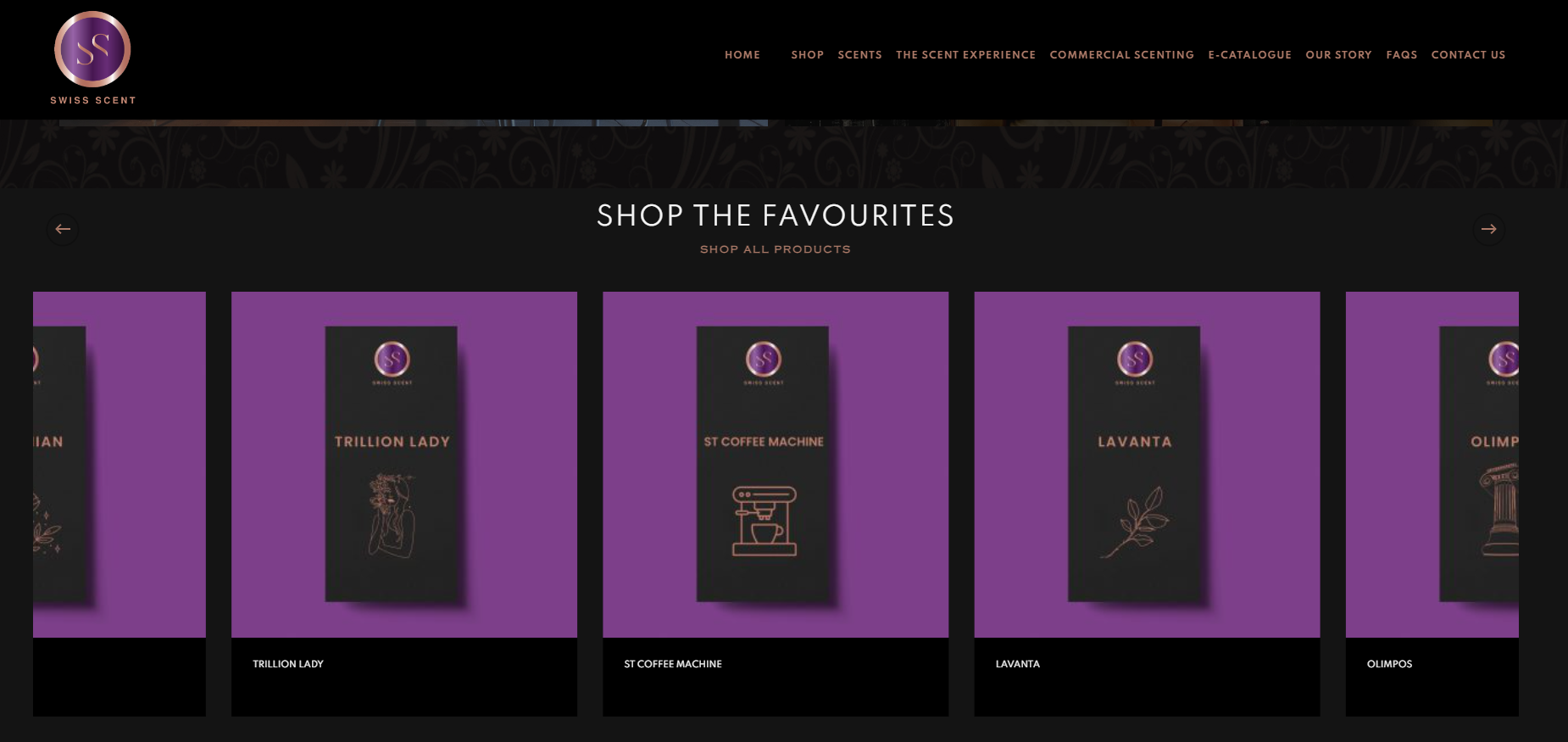1568x742 pixels.
Task: Click the Shop All Products link
Action: tap(775, 249)
